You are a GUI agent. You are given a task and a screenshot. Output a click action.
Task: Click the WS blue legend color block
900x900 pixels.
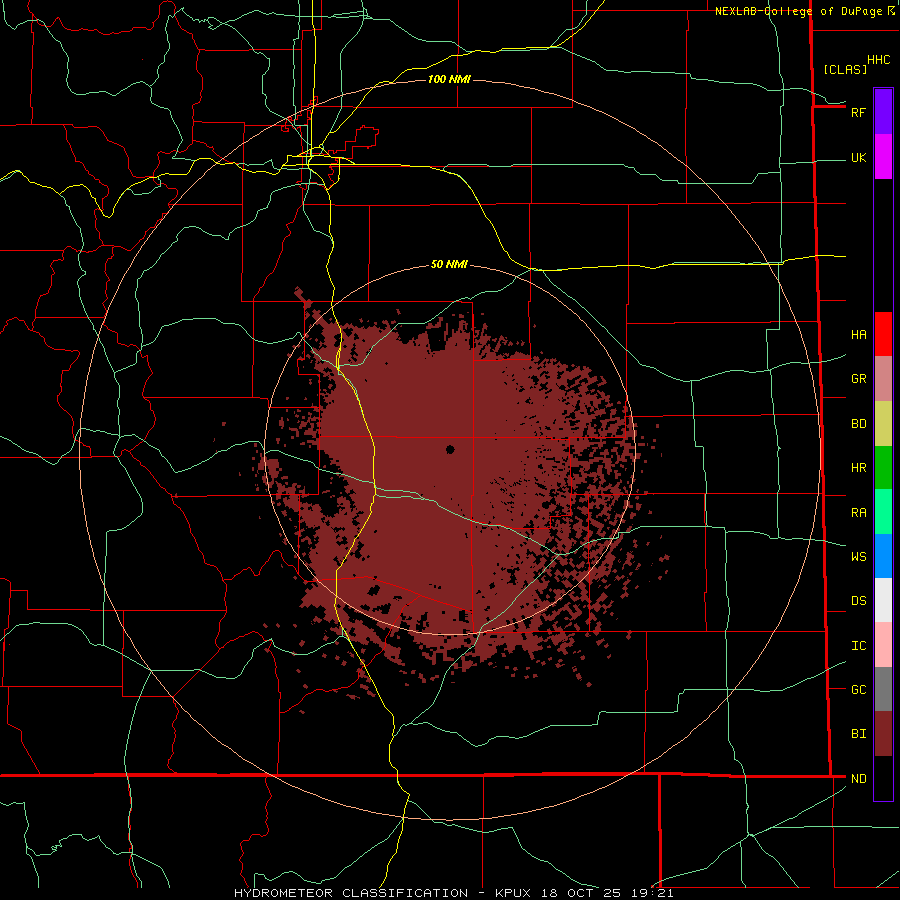[883, 556]
